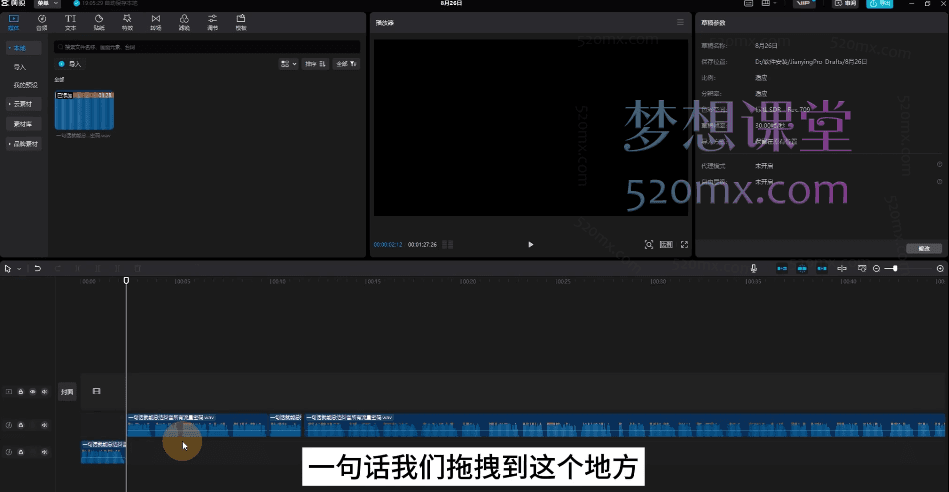Lock the main video track
Viewport: 949px width, 492px height.
[x=21, y=392]
